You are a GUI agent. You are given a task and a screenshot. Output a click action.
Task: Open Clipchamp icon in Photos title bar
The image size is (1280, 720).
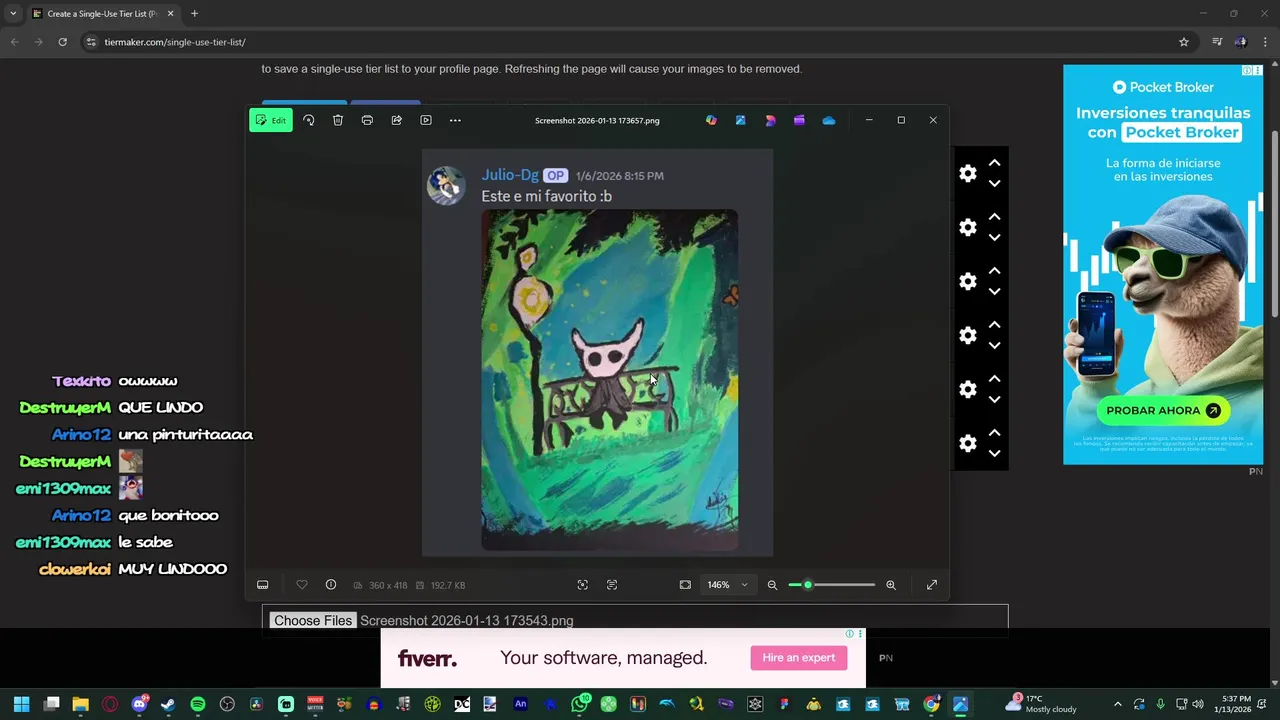799,120
